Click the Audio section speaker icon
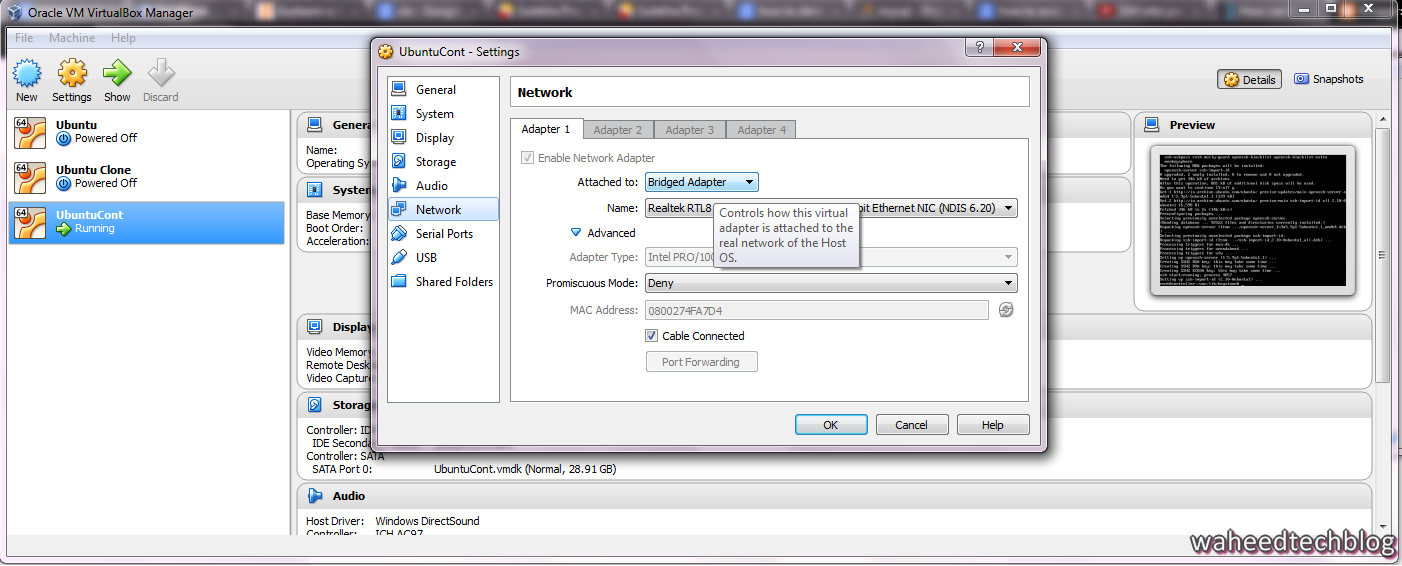The width and height of the screenshot is (1402, 566). (315, 496)
